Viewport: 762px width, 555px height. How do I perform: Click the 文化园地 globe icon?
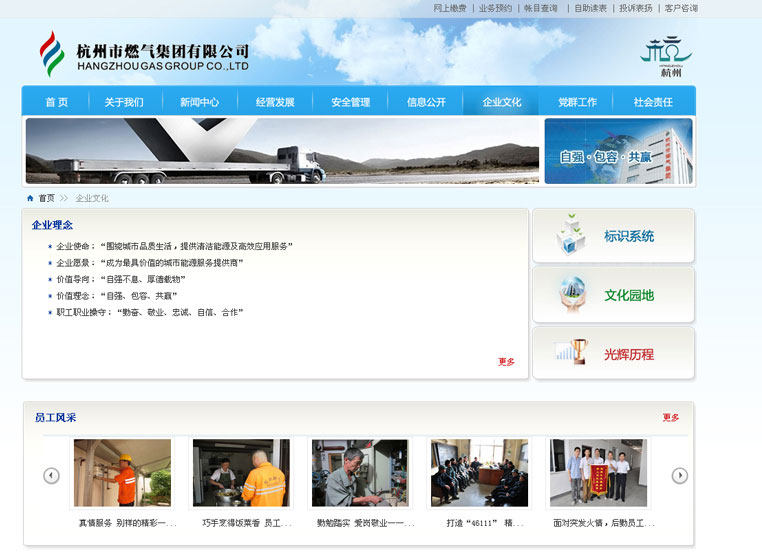tap(572, 294)
